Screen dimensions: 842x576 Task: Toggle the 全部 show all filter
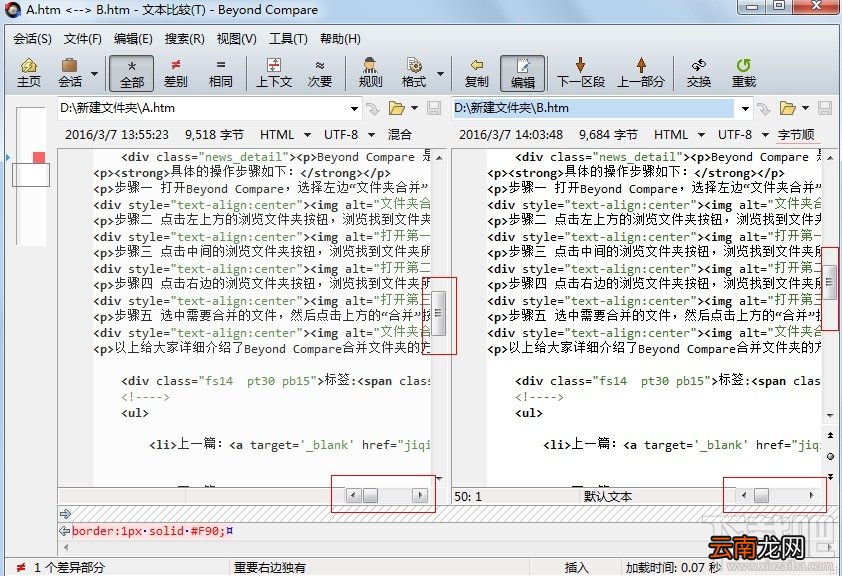(x=132, y=73)
